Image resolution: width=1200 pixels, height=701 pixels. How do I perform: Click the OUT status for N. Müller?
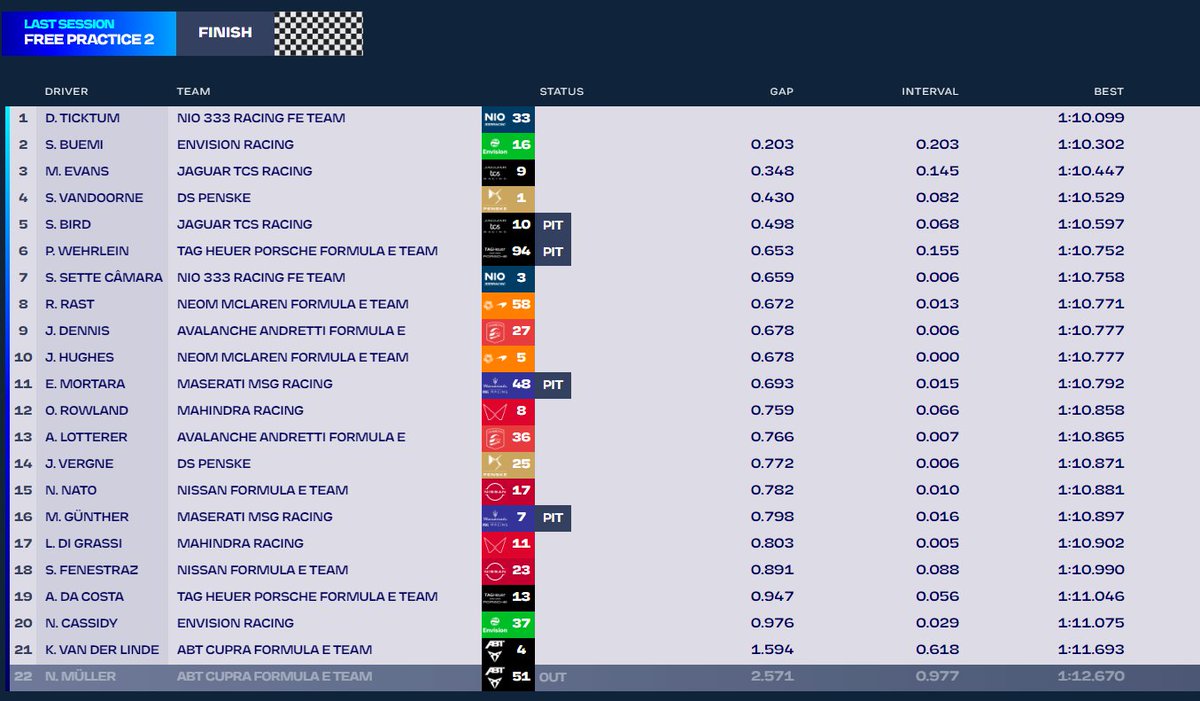(553, 677)
